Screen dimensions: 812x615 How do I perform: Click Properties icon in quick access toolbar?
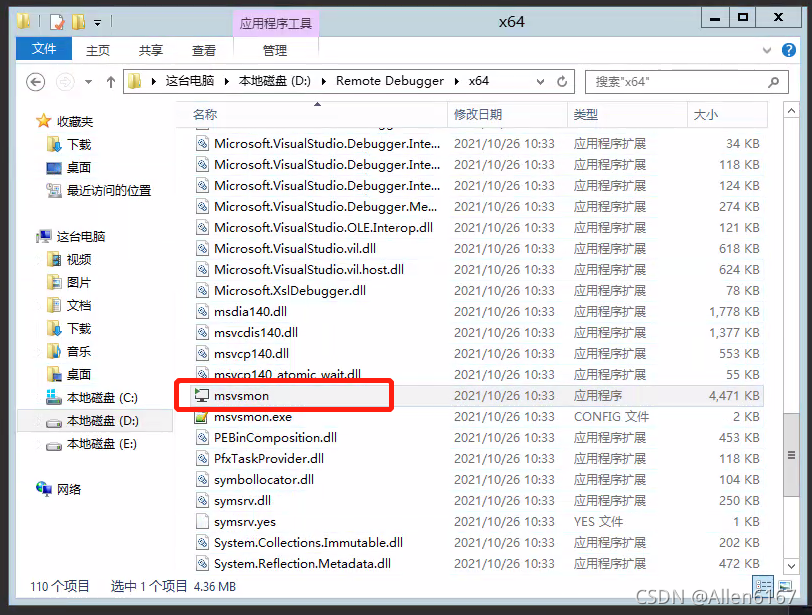coord(56,22)
